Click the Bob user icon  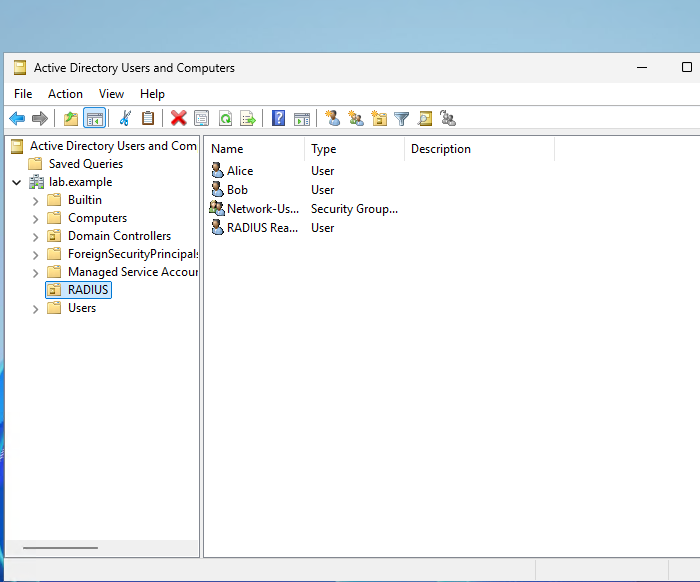217,190
